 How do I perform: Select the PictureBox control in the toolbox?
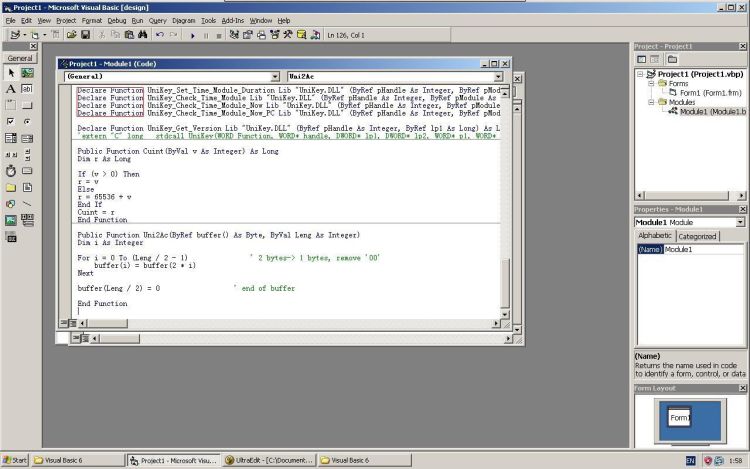point(27,73)
